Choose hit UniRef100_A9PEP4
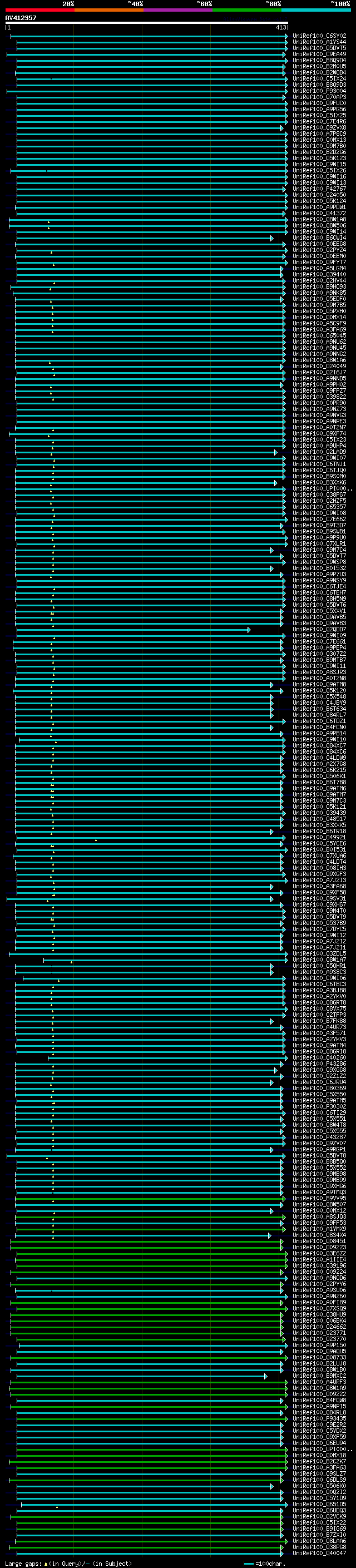 319,648
